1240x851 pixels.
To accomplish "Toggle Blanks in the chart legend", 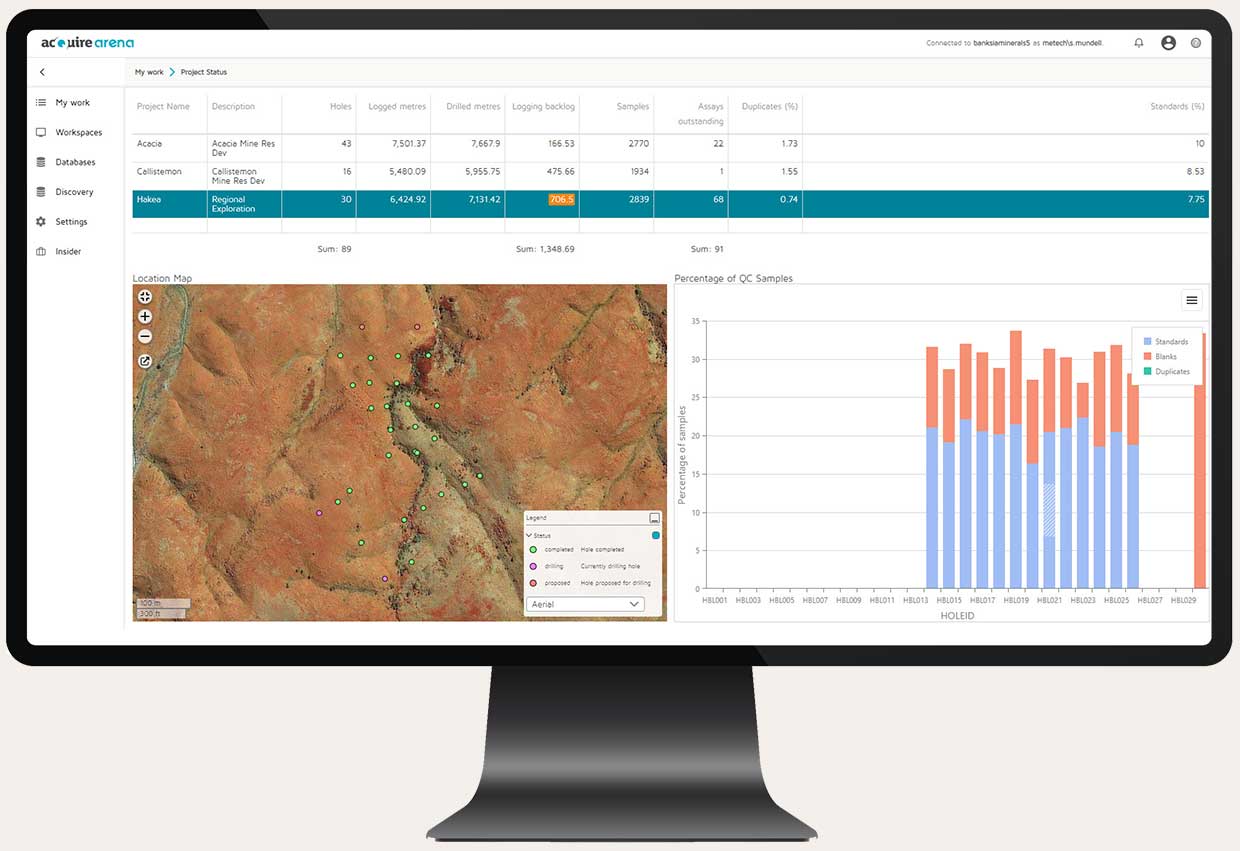I will point(1164,356).
